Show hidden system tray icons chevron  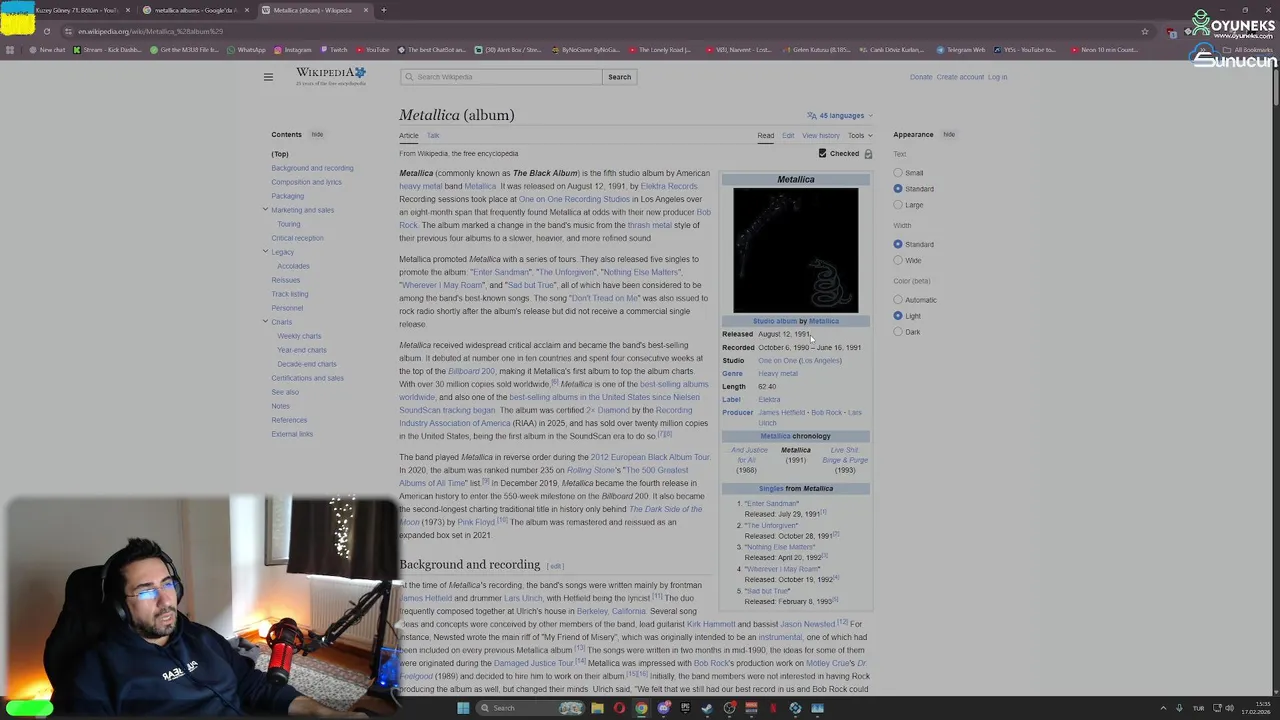[1163, 708]
